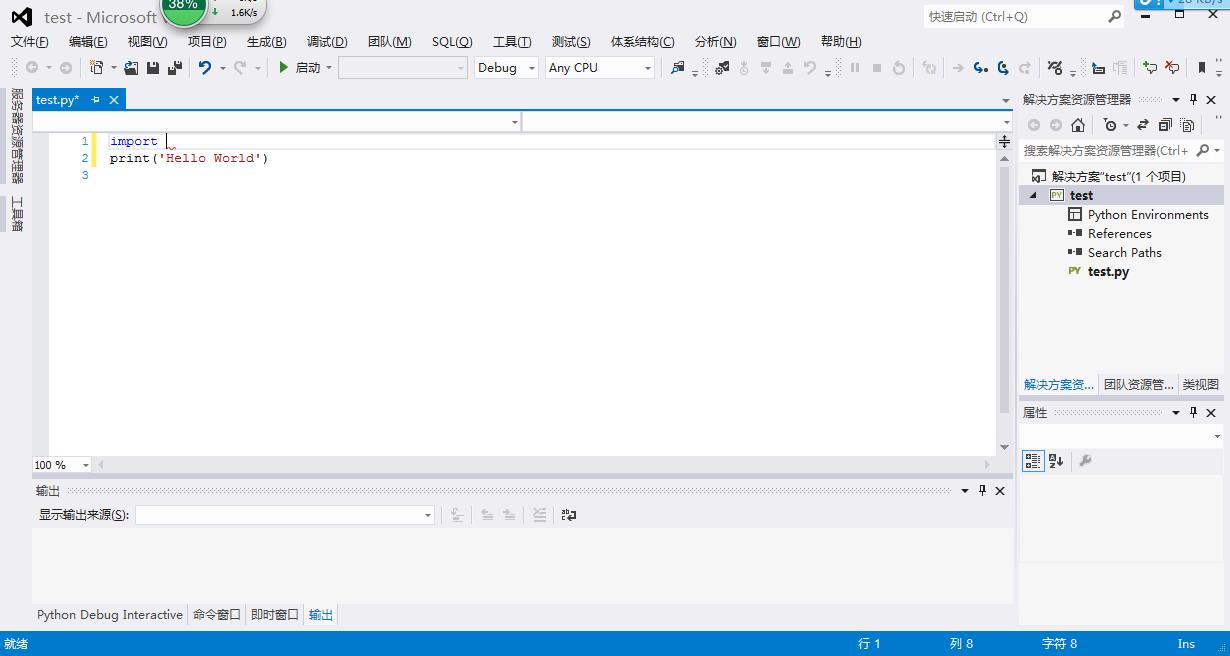Select test.py in Solution Explorer
The height and width of the screenshot is (656, 1230).
[1109, 272]
